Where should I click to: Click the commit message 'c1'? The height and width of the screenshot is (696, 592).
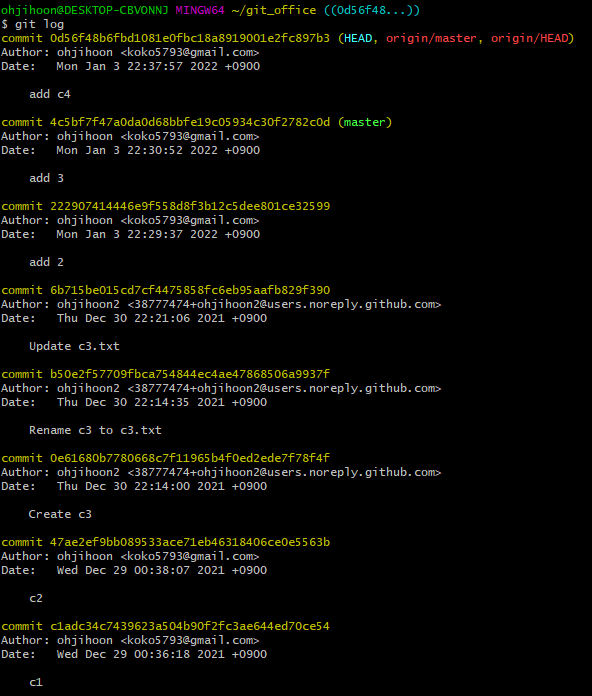click(x=36, y=682)
